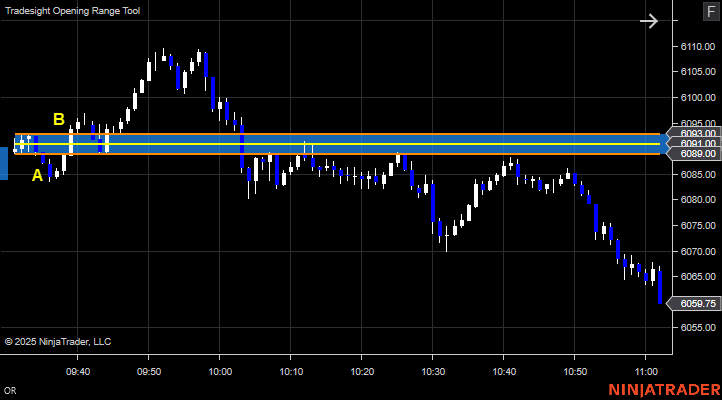Click the 6110.00 price axis label
The height and width of the screenshot is (400, 722).
tap(698, 46)
